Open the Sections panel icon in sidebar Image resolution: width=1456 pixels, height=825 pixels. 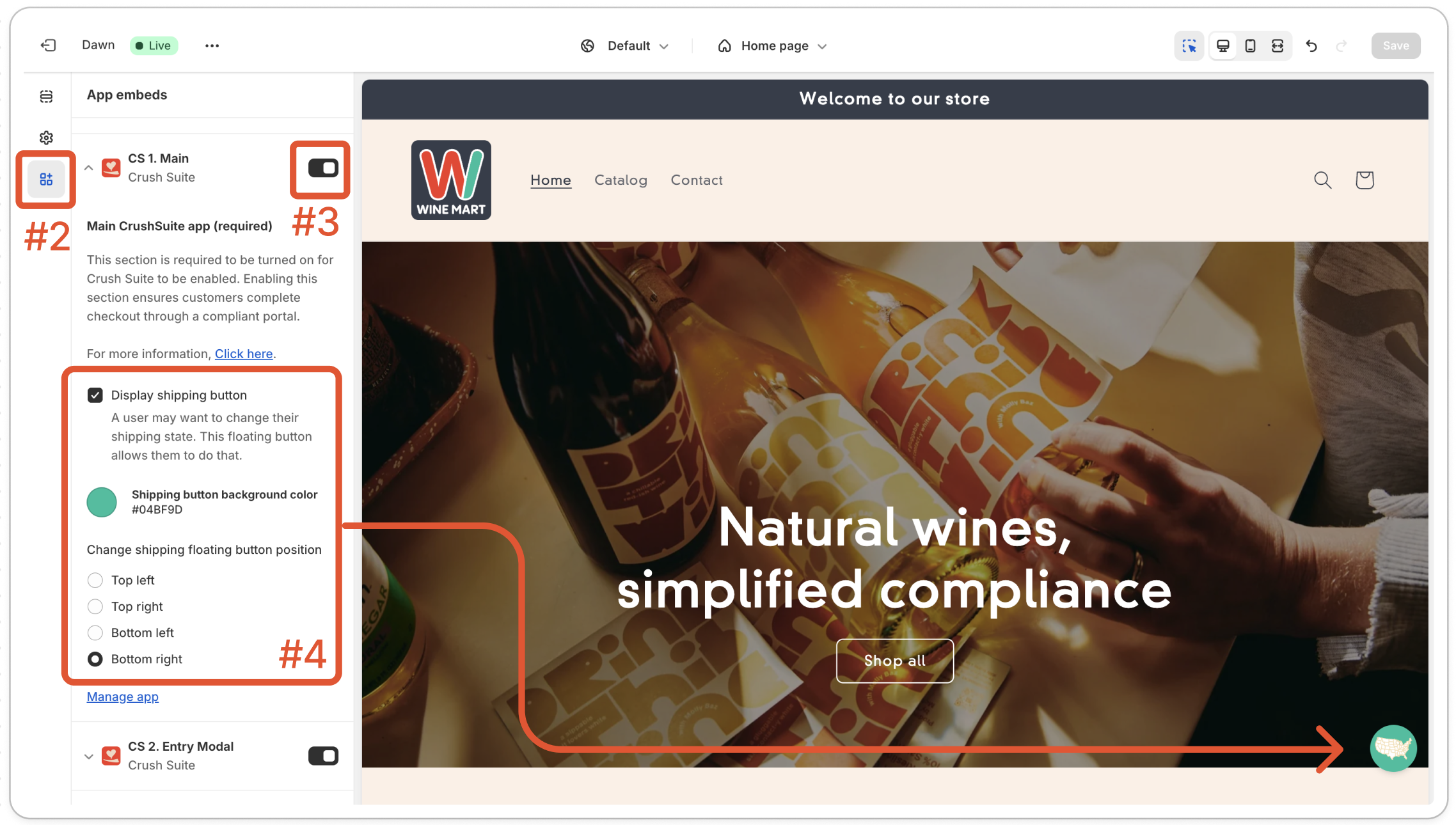[x=46, y=96]
